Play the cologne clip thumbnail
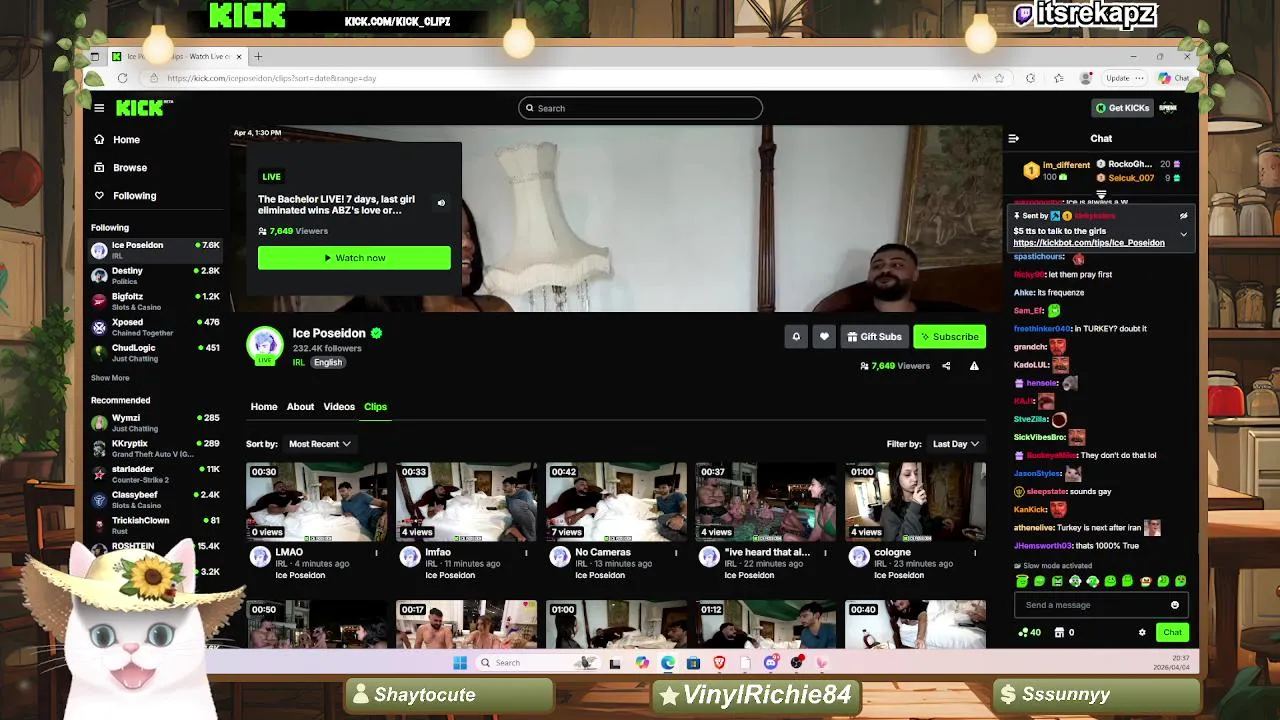This screenshot has height=720, width=1280. [915, 501]
